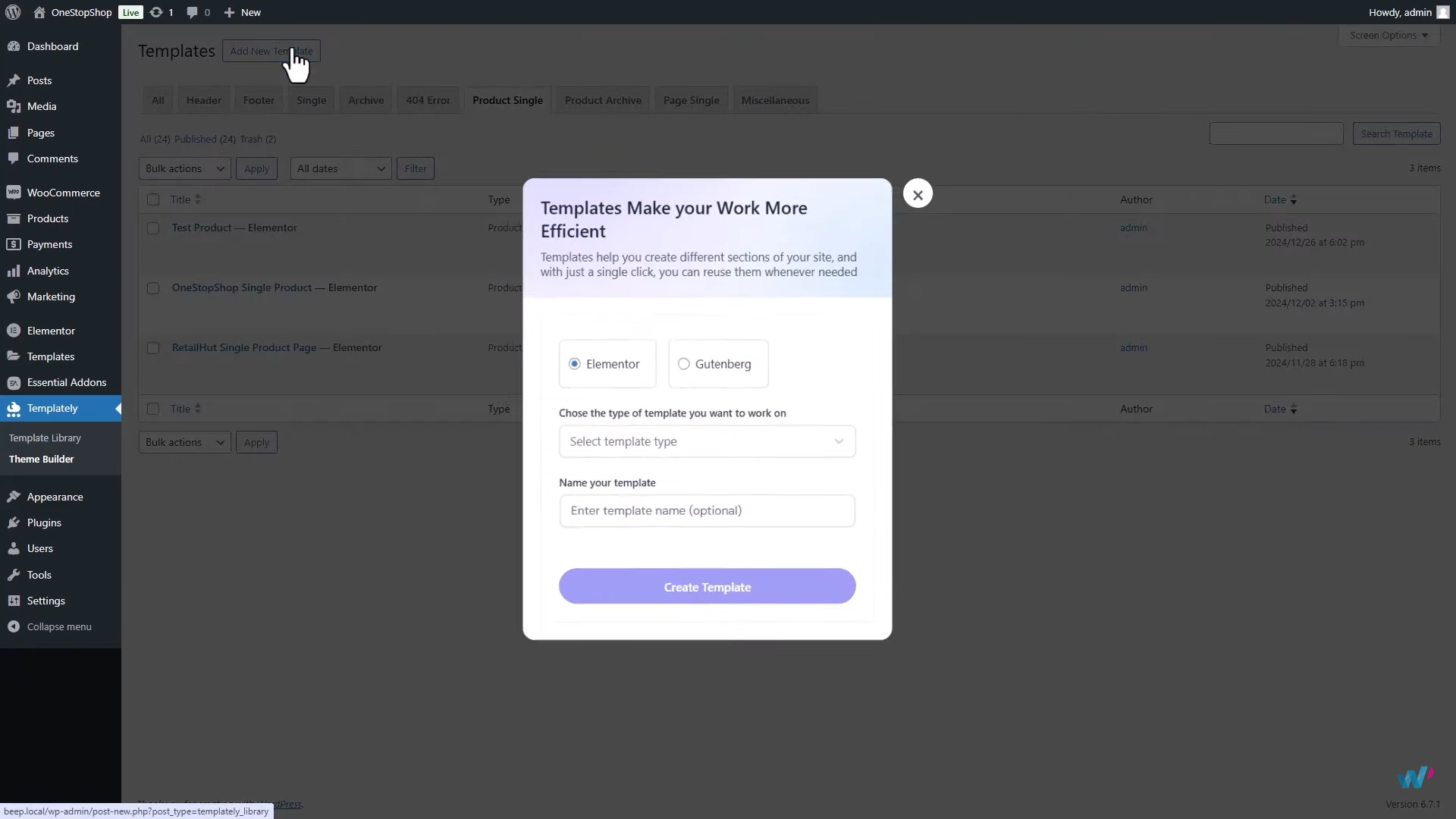This screenshot has width=1456, height=819.
Task: Open the Select template type dropdown
Action: pyautogui.click(x=706, y=441)
